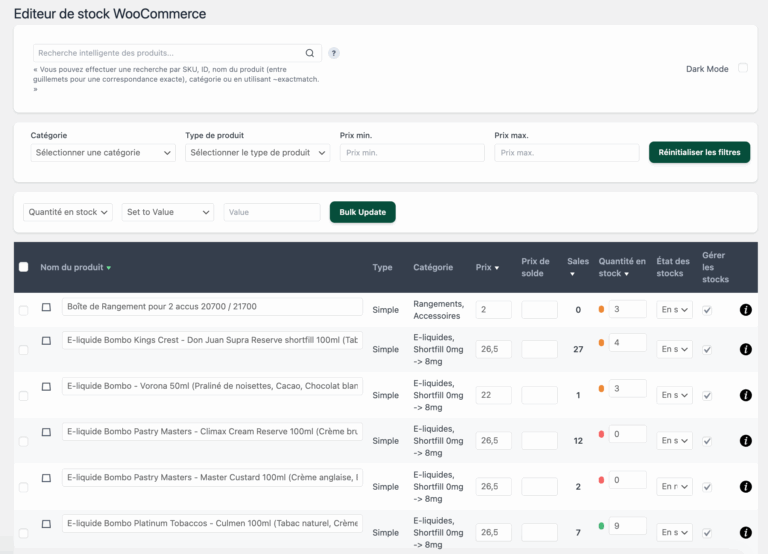Toggle manage stock for Climax Cream Reserve
768x554 pixels.
[707, 441]
